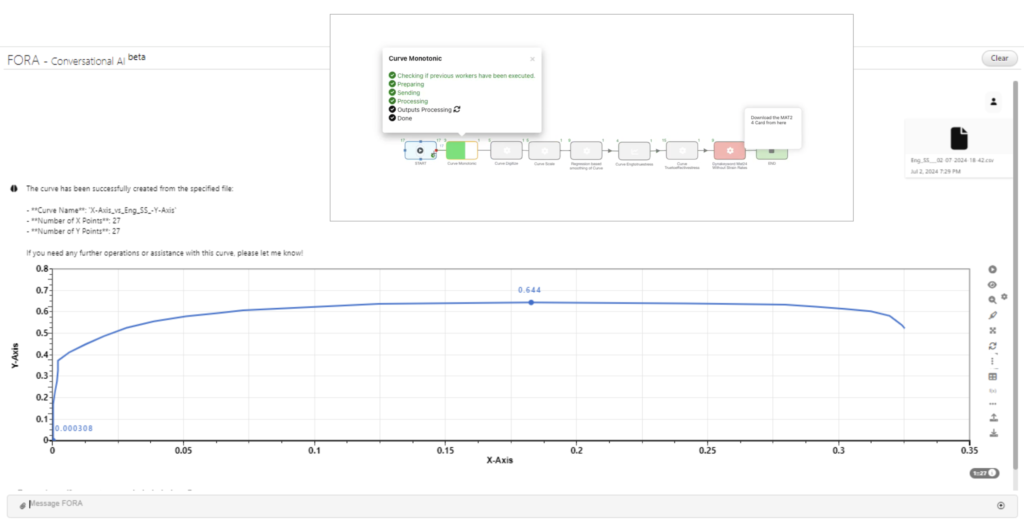Screen dimensions: 1024x532
Task: Select the Curve Scale workflow node
Action: tap(545, 151)
